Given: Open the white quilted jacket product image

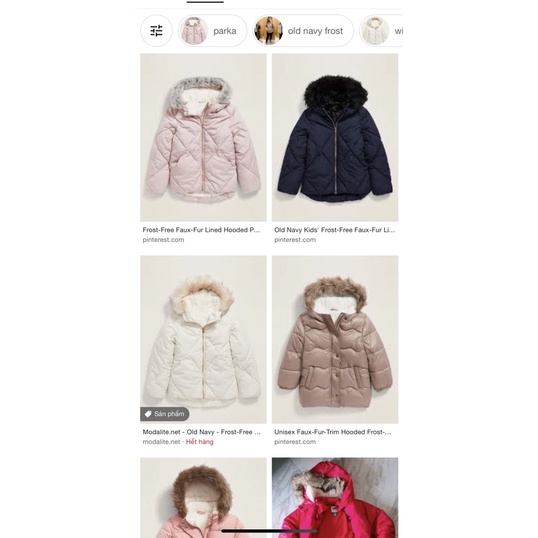Looking at the screenshot, I should tap(203, 339).
